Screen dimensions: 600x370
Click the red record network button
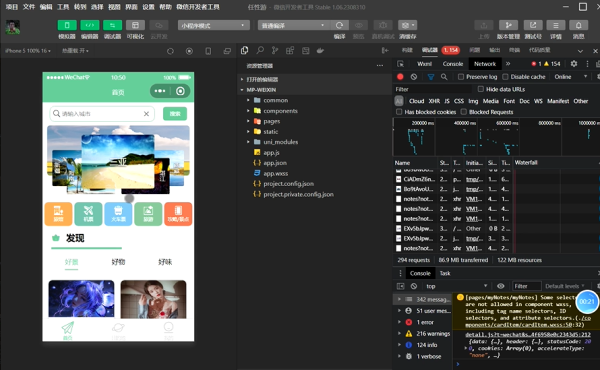coord(400,77)
